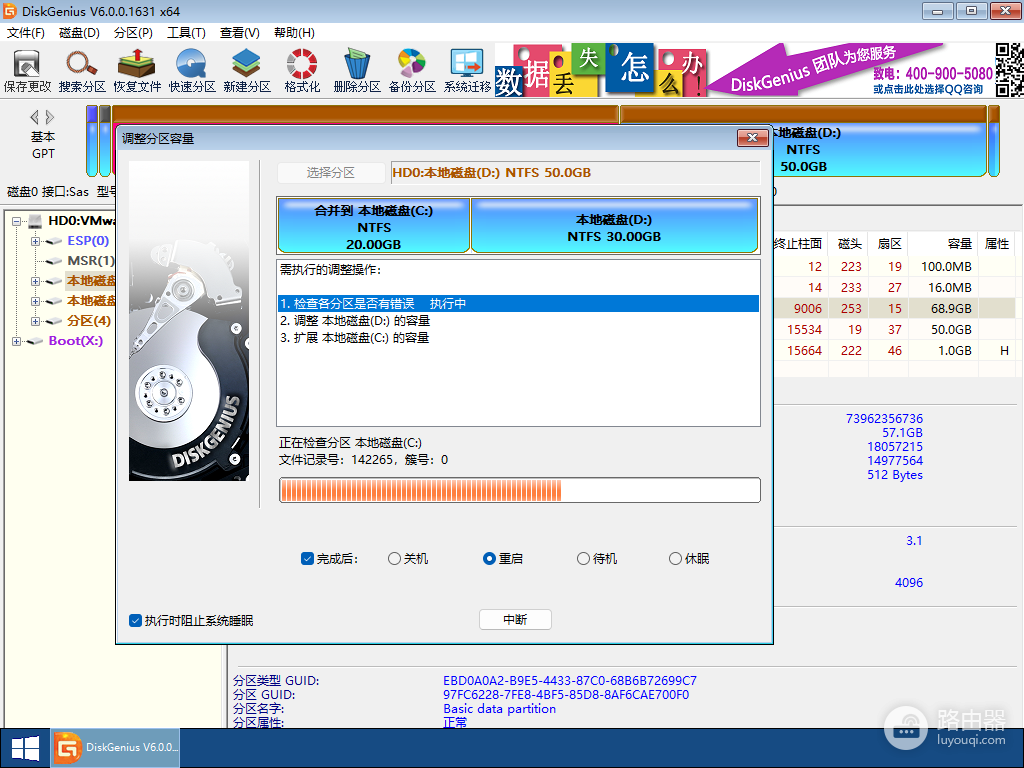Open the 分区(P) menu
Screen dimensions: 1024x768
point(133,33)
